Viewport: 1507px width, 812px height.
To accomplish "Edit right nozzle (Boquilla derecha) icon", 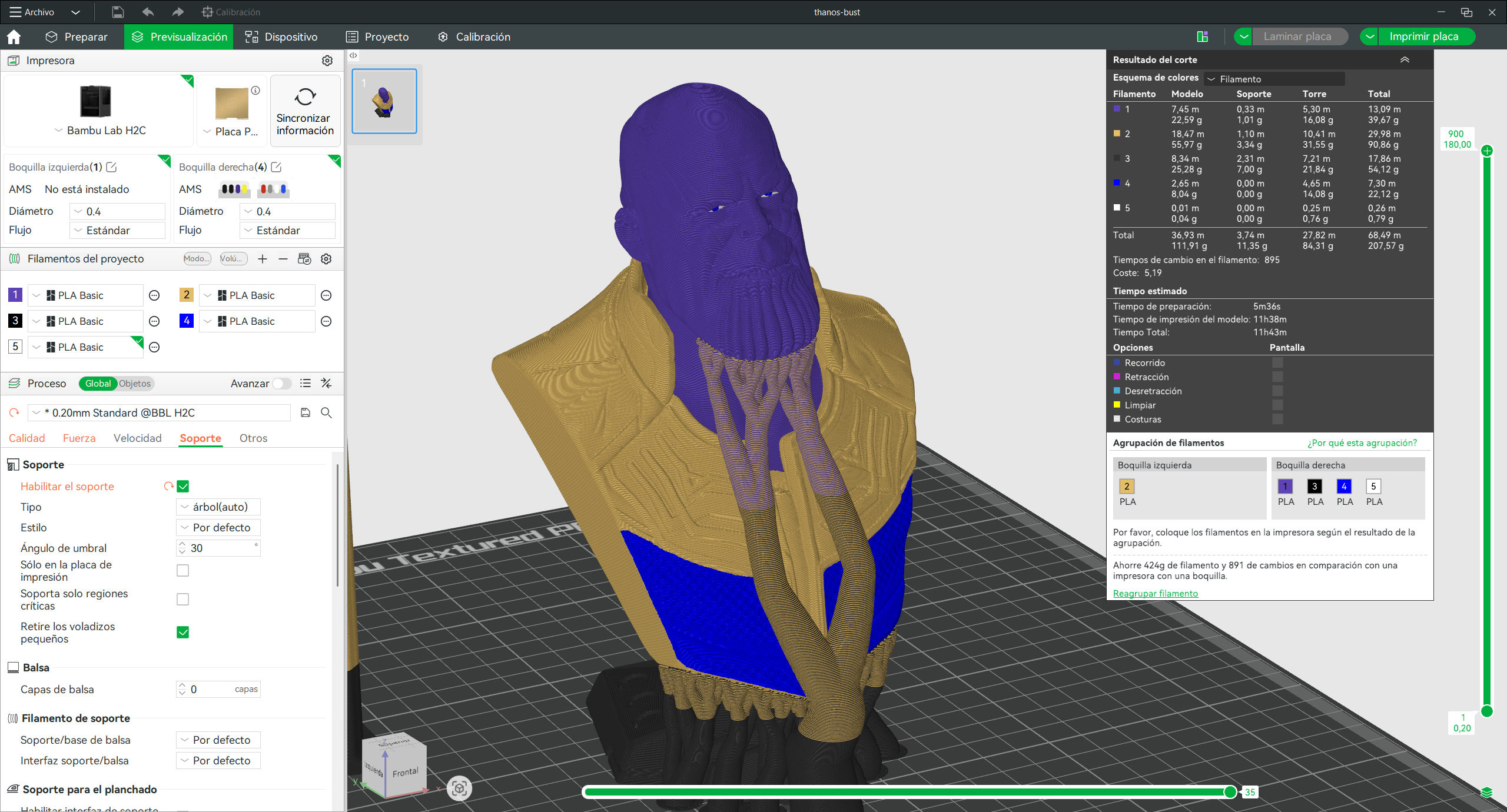I will point(276,167).
